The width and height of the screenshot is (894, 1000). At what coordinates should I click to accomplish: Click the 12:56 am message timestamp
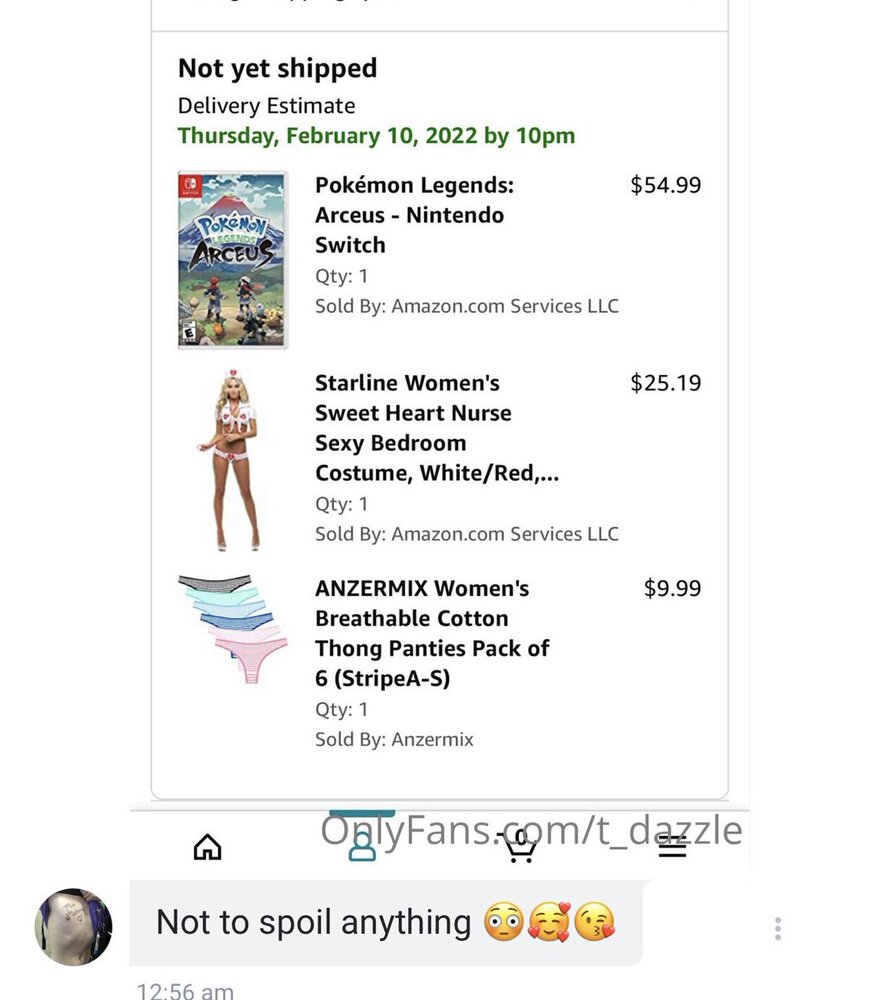click(x=185, y=990)
